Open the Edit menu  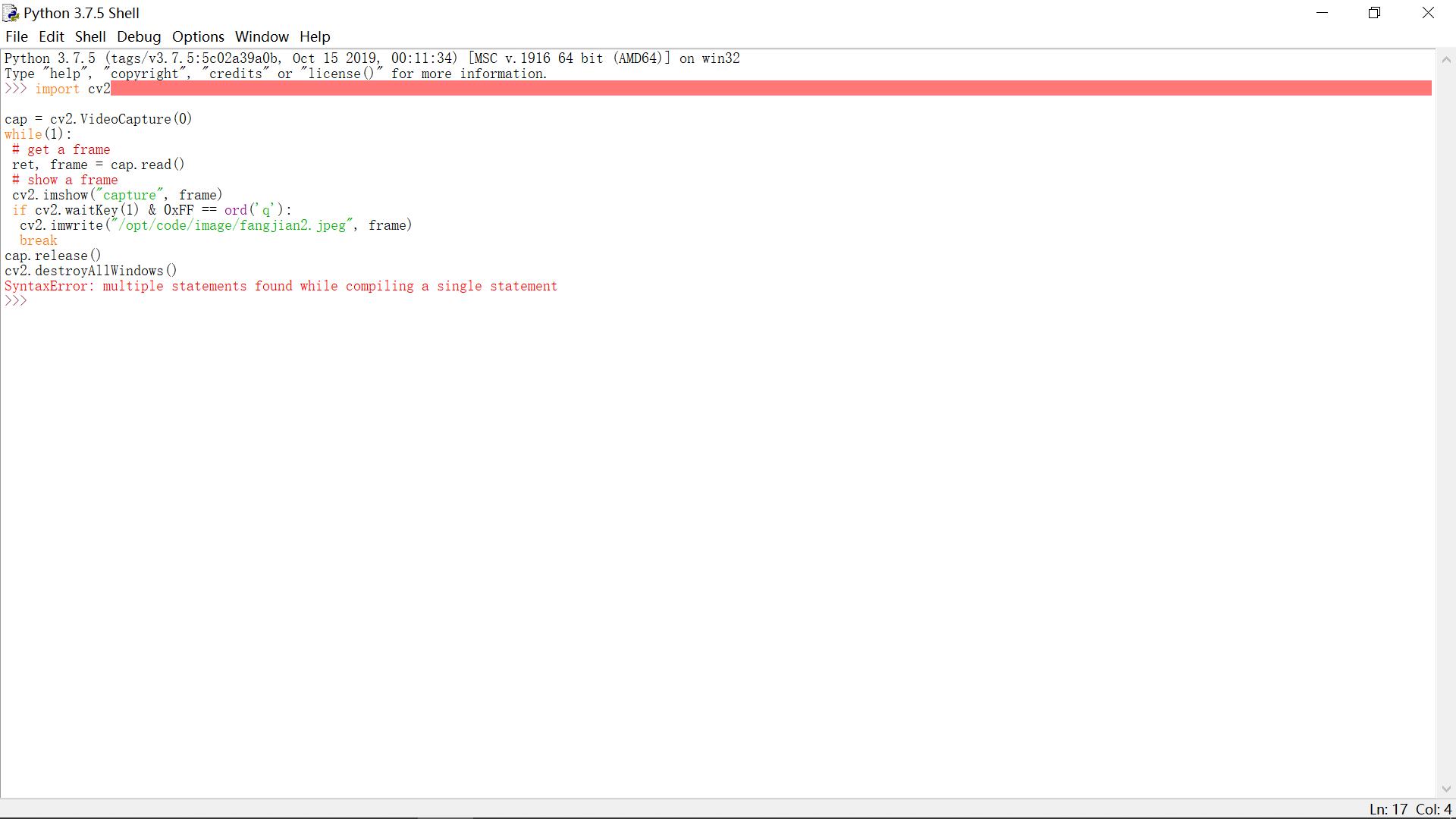(52, 36)
